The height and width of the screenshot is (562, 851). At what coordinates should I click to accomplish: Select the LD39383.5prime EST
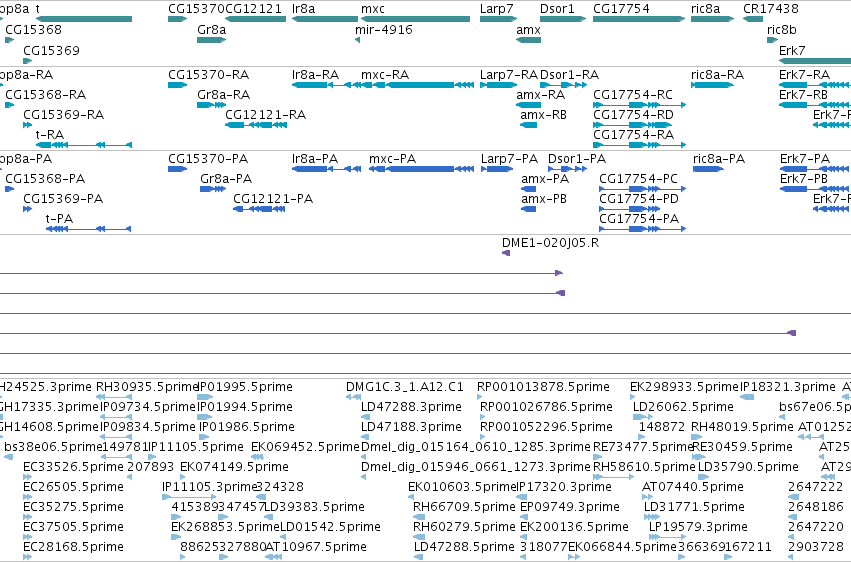click(269, 517)
